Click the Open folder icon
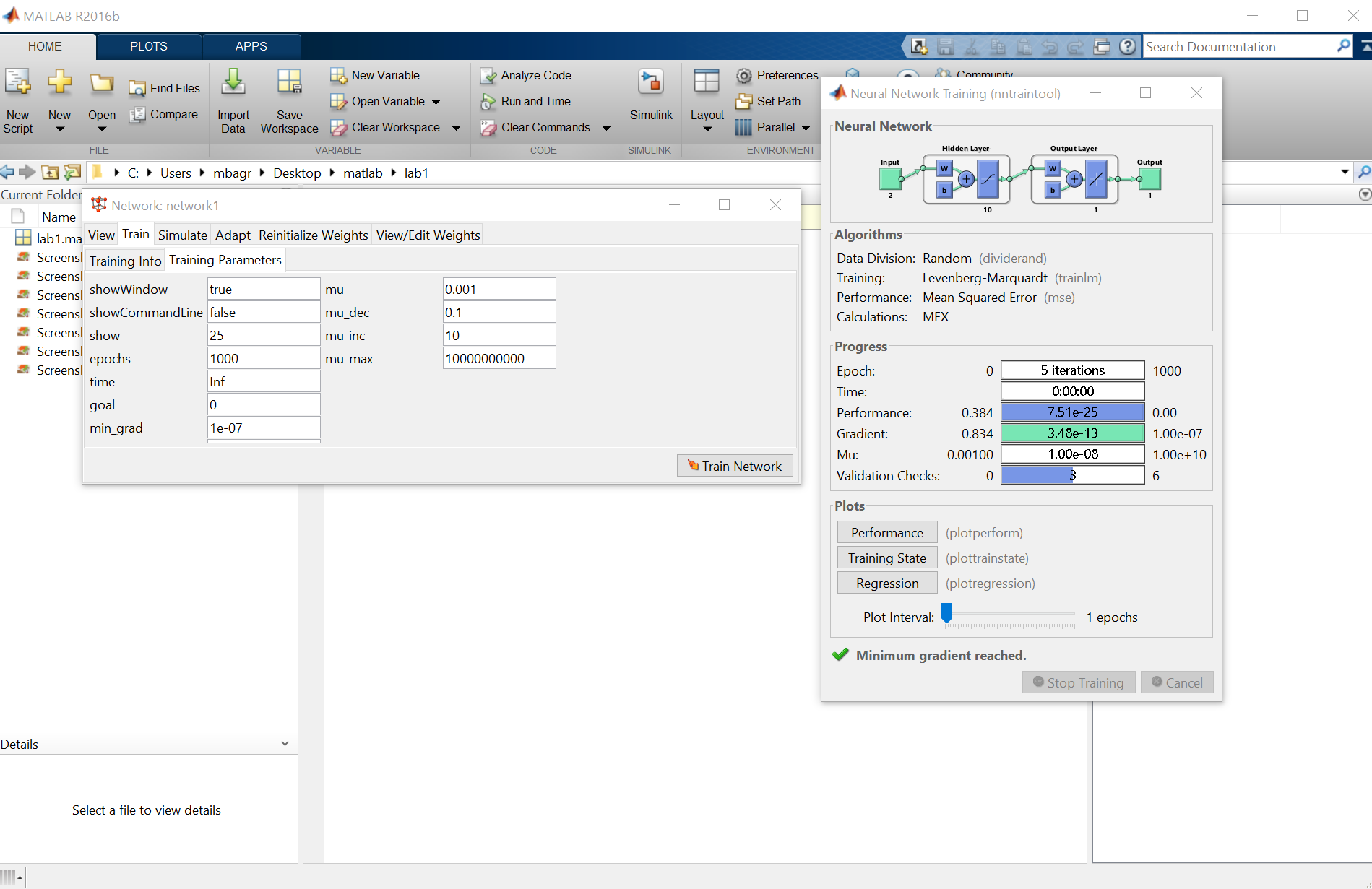This screenshot has width=1372, height=889. click(101, 83)
